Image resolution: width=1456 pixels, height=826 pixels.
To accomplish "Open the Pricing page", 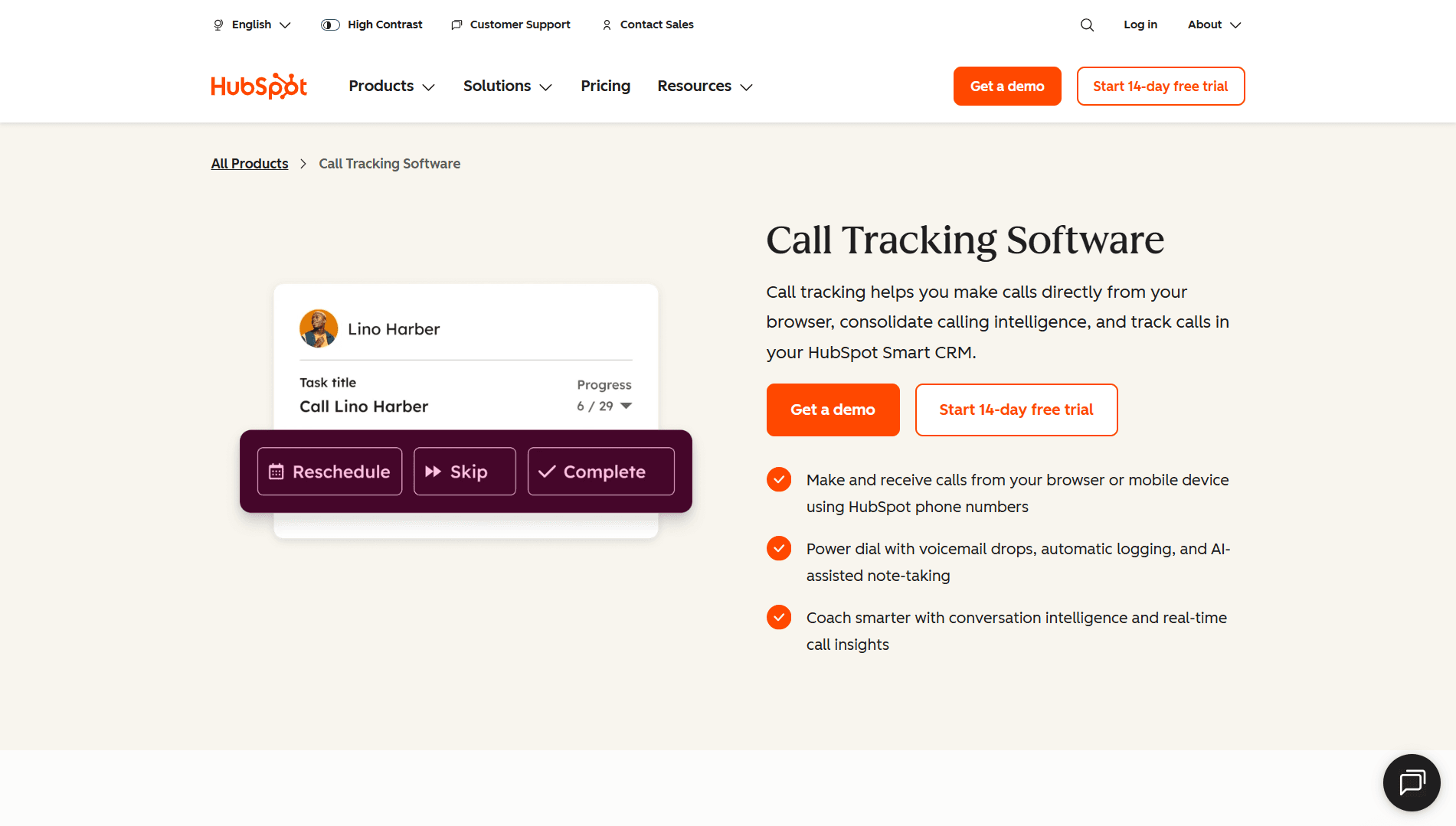I will [605, 86].
